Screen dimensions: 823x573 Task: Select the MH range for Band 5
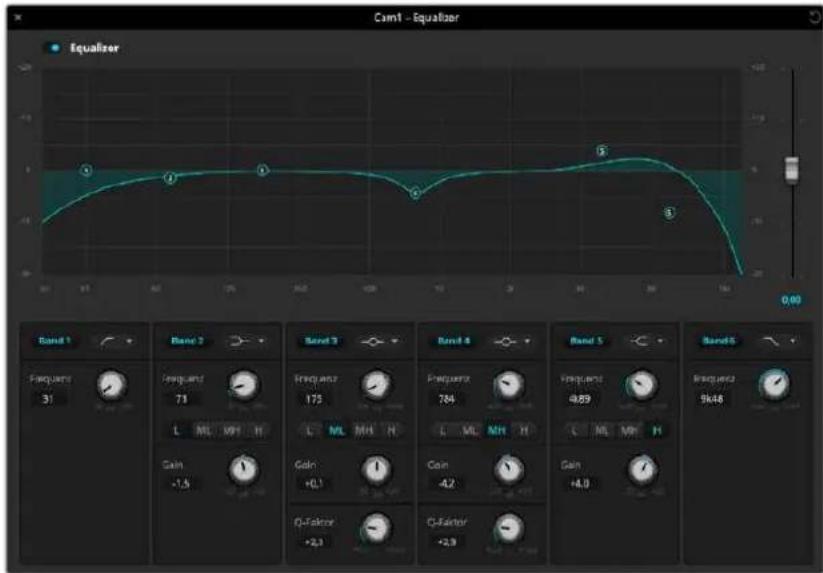click(629, 431)
